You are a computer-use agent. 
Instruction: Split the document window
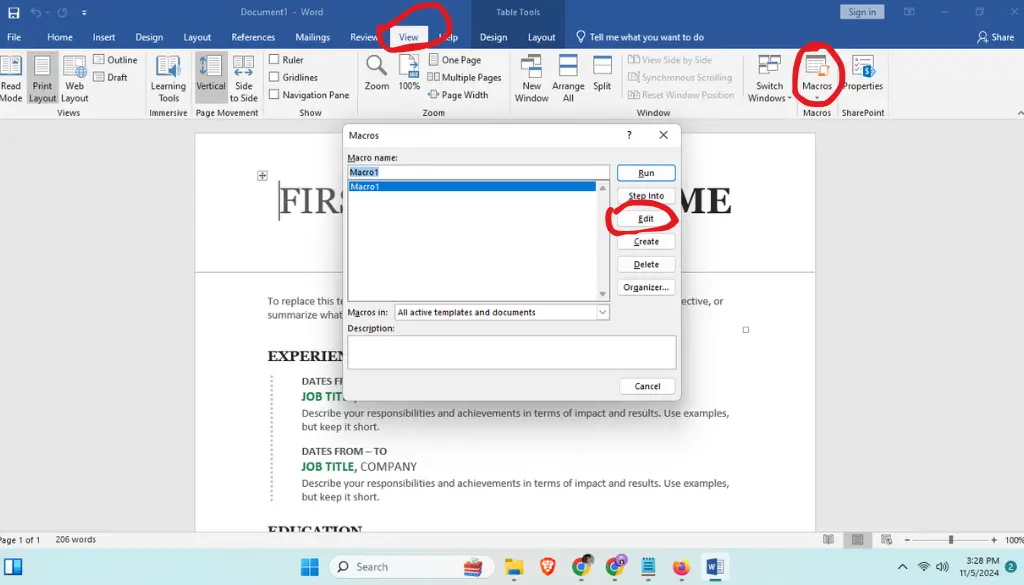point(602,73)
